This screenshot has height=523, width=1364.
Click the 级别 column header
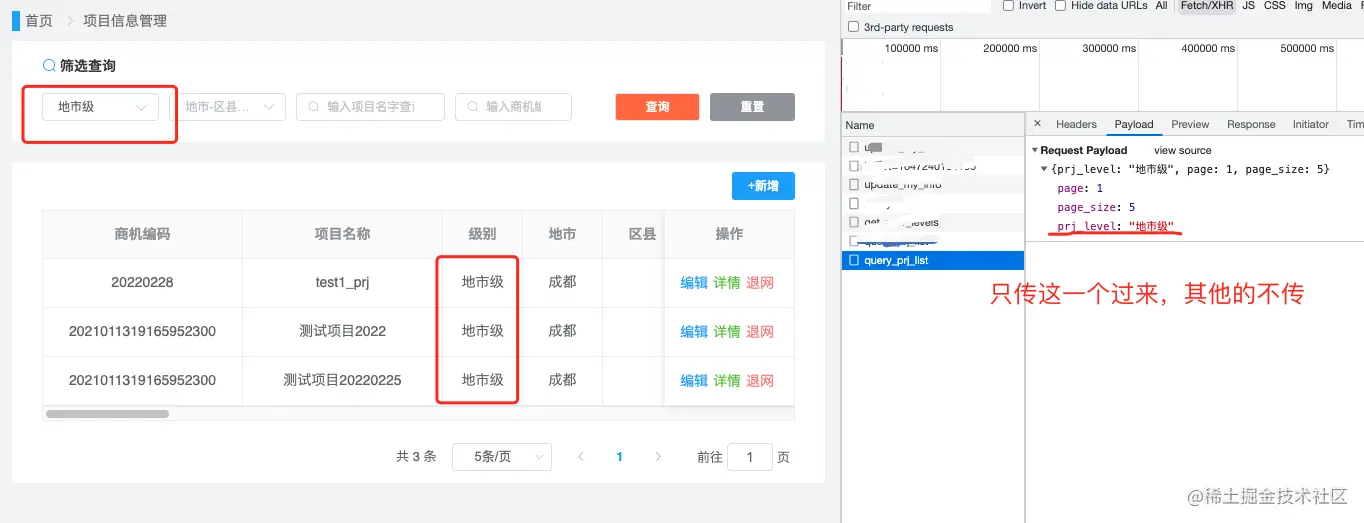click(482, 234)
